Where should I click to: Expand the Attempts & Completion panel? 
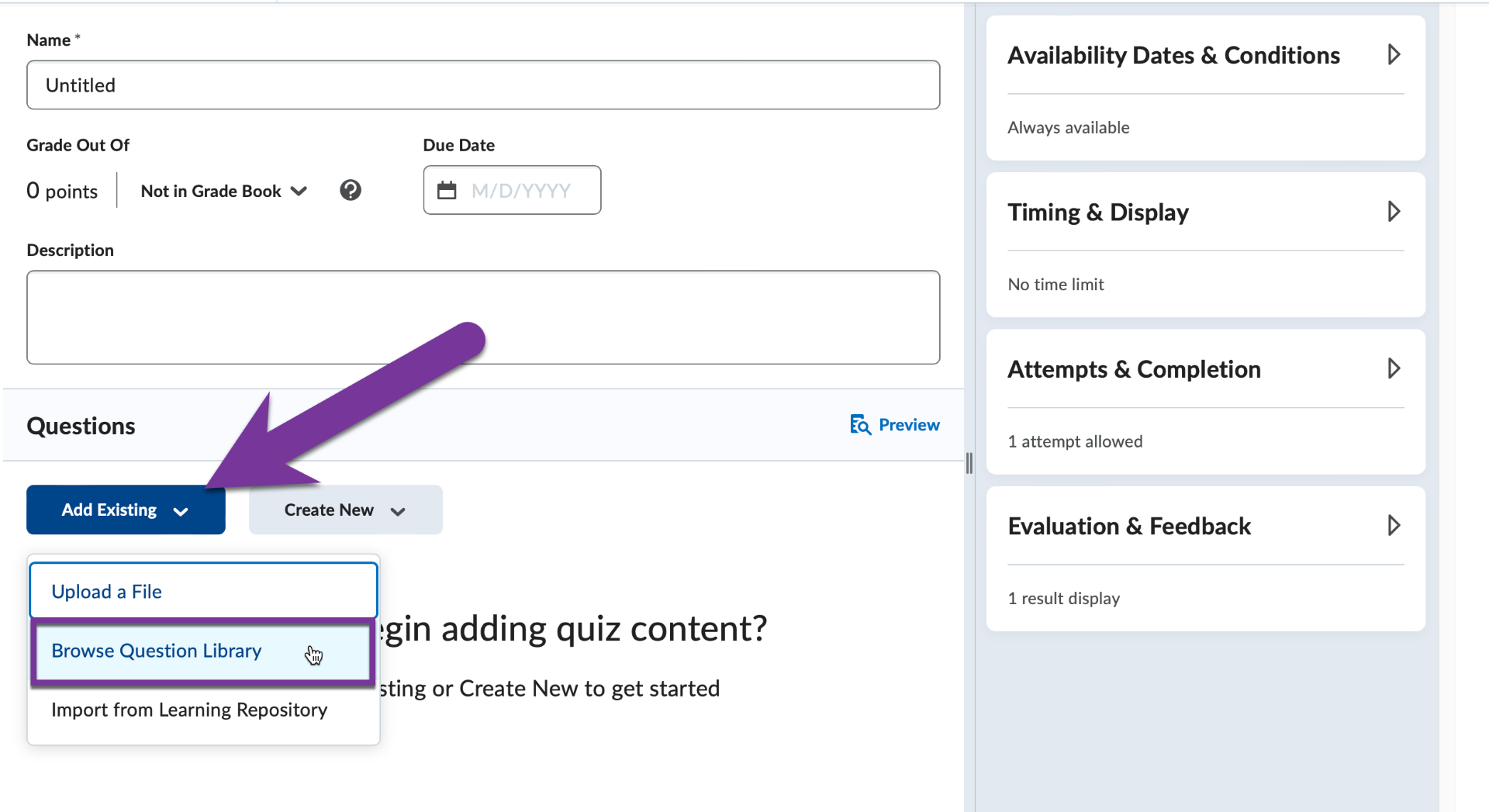pyautogui.click(x=1394, y=368)
